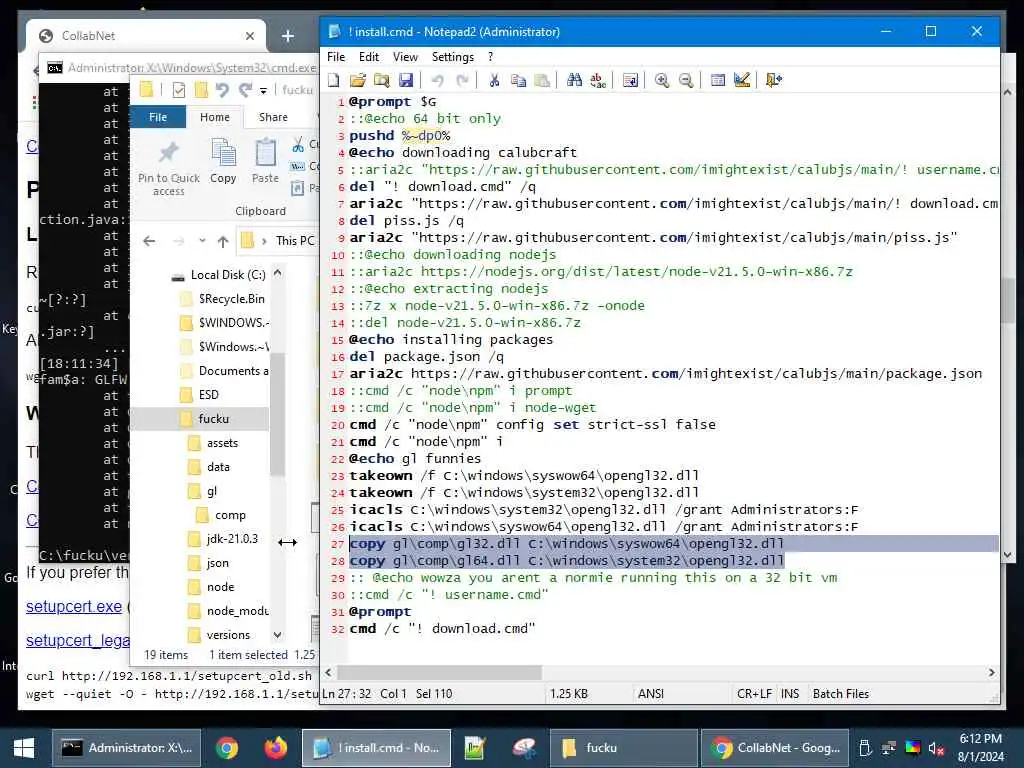Click Redo in Explorer quick access toolbar

click(245, 90)
